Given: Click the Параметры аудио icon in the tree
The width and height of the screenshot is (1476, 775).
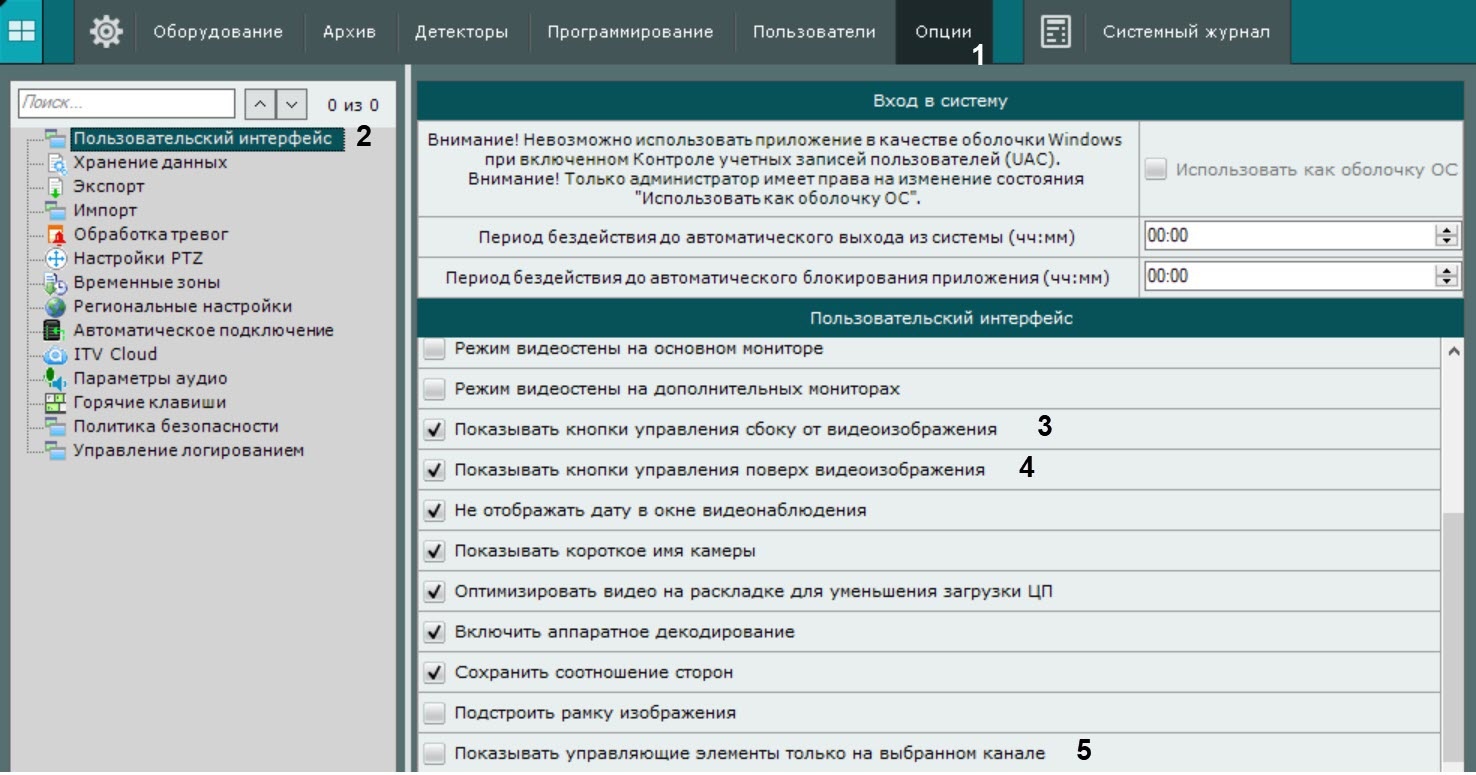Looking at the screenshot, I should [56, 378].
